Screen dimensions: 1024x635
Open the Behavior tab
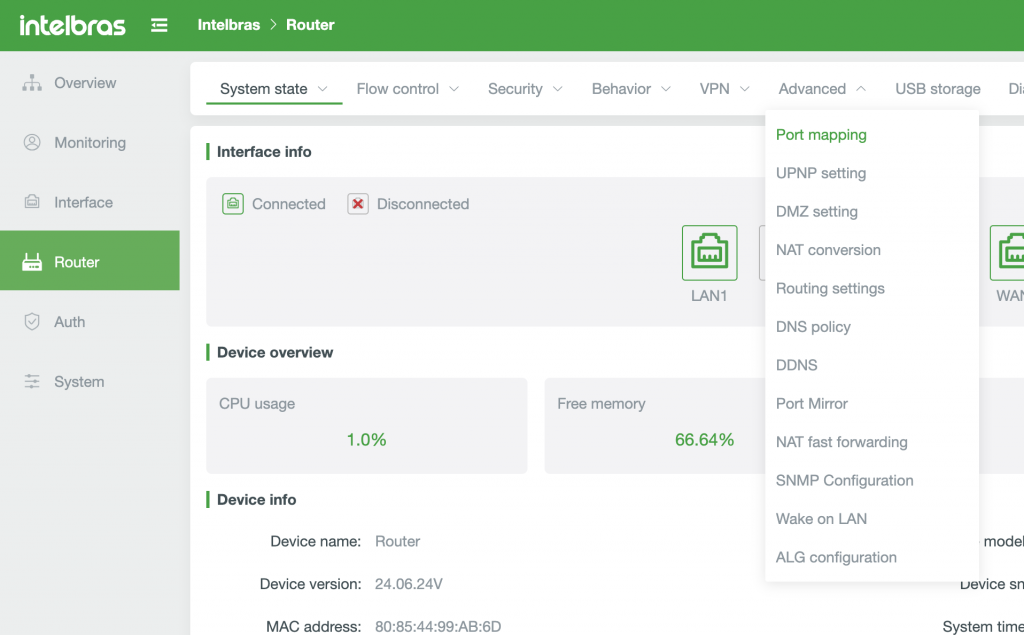coord(621,89)
